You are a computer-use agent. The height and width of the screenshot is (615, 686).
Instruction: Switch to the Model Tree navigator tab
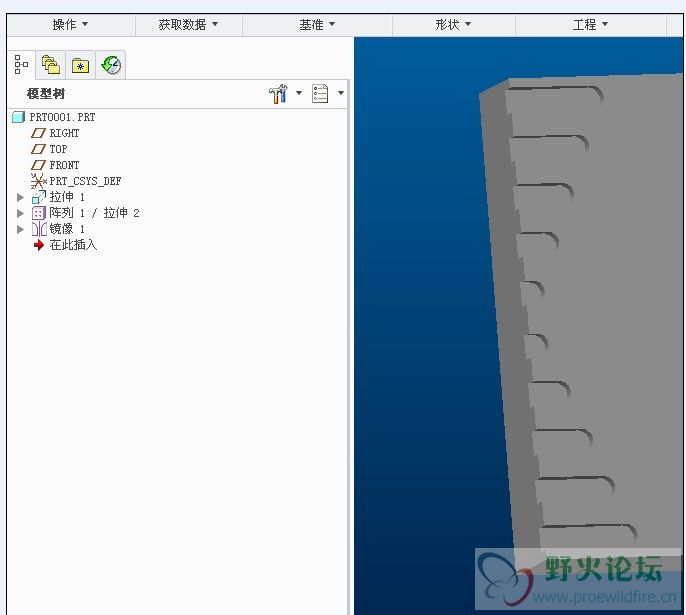21,65
